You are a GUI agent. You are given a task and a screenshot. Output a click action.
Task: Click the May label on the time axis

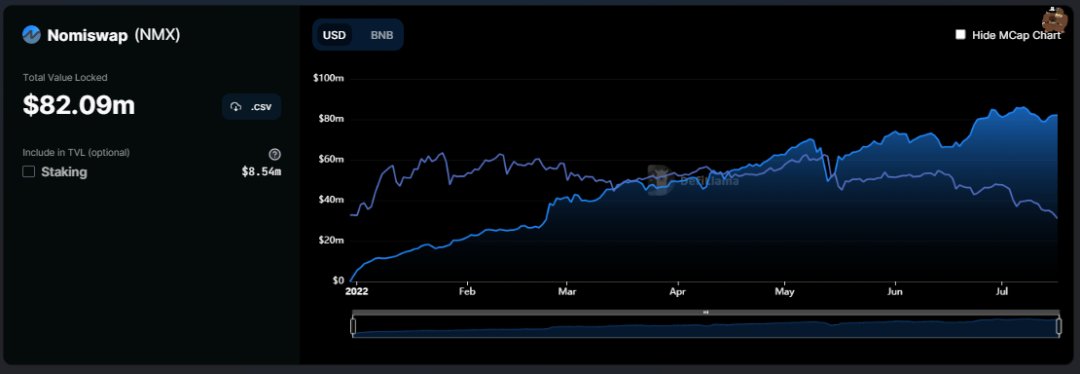coord(785,292)
